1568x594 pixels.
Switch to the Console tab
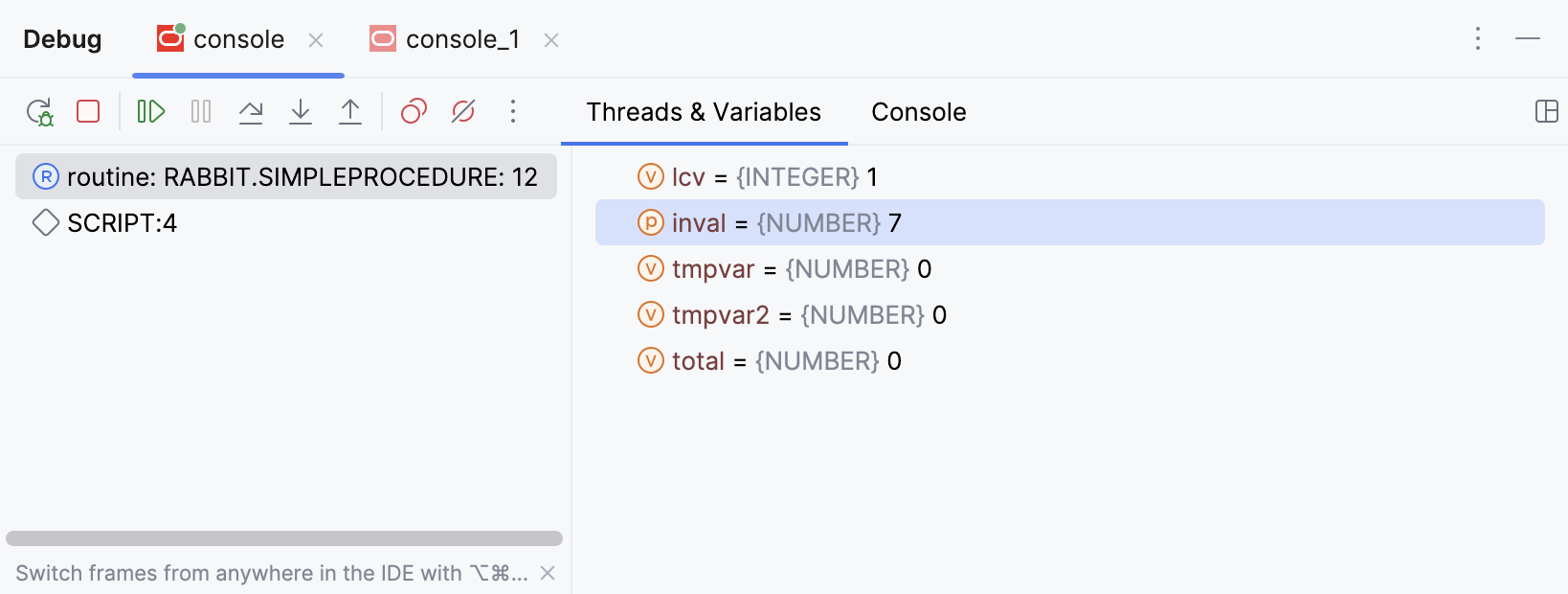tap(918, 112)
